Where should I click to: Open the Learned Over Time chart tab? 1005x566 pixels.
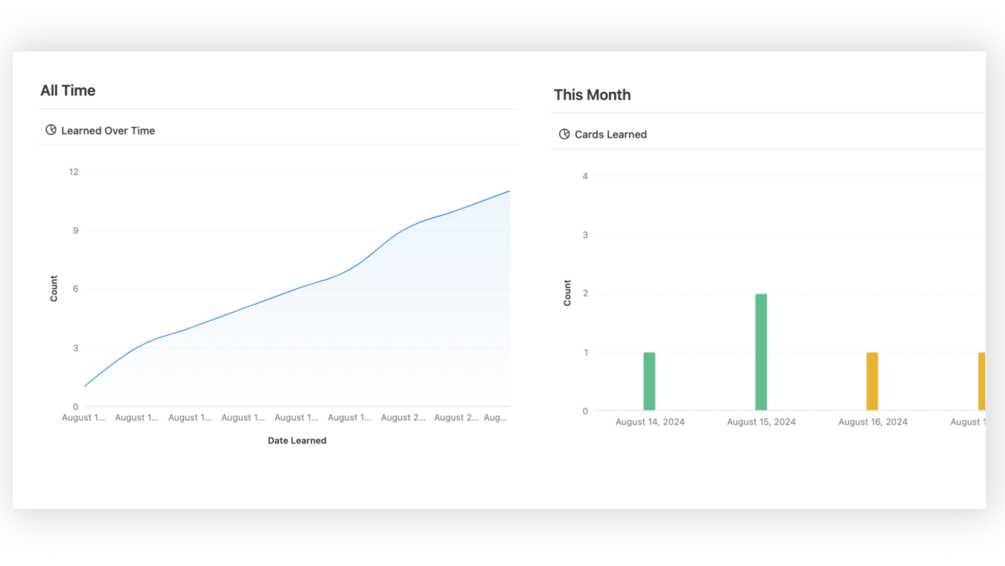[x=100, y=130]
